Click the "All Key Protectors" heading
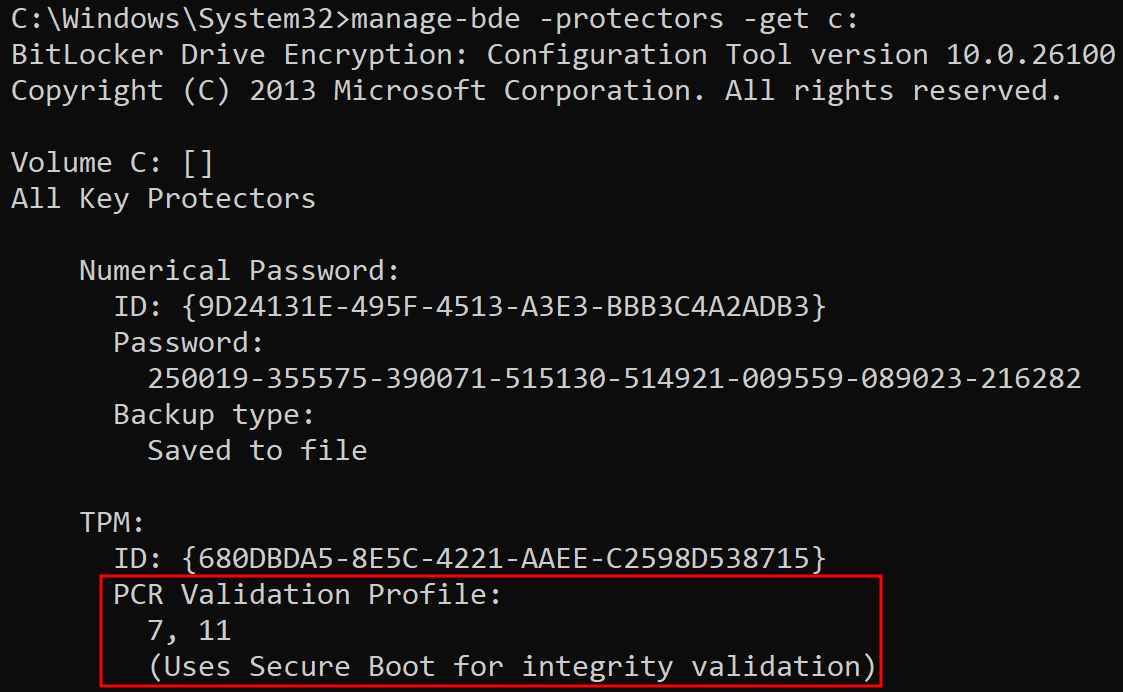The image size is (1123, 692). pos(163,198)
